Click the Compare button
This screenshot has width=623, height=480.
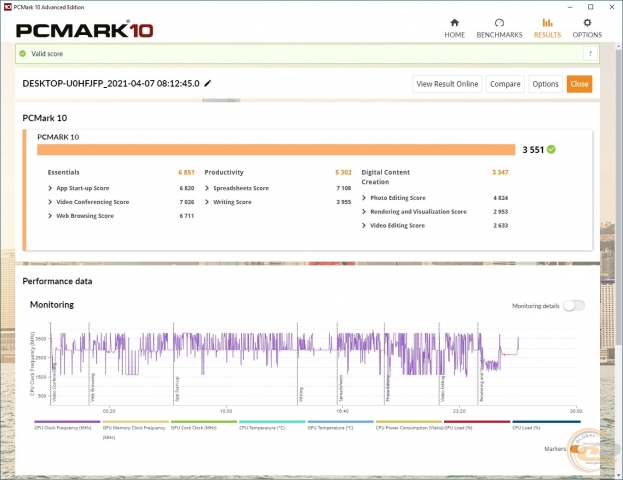[505, 84]
